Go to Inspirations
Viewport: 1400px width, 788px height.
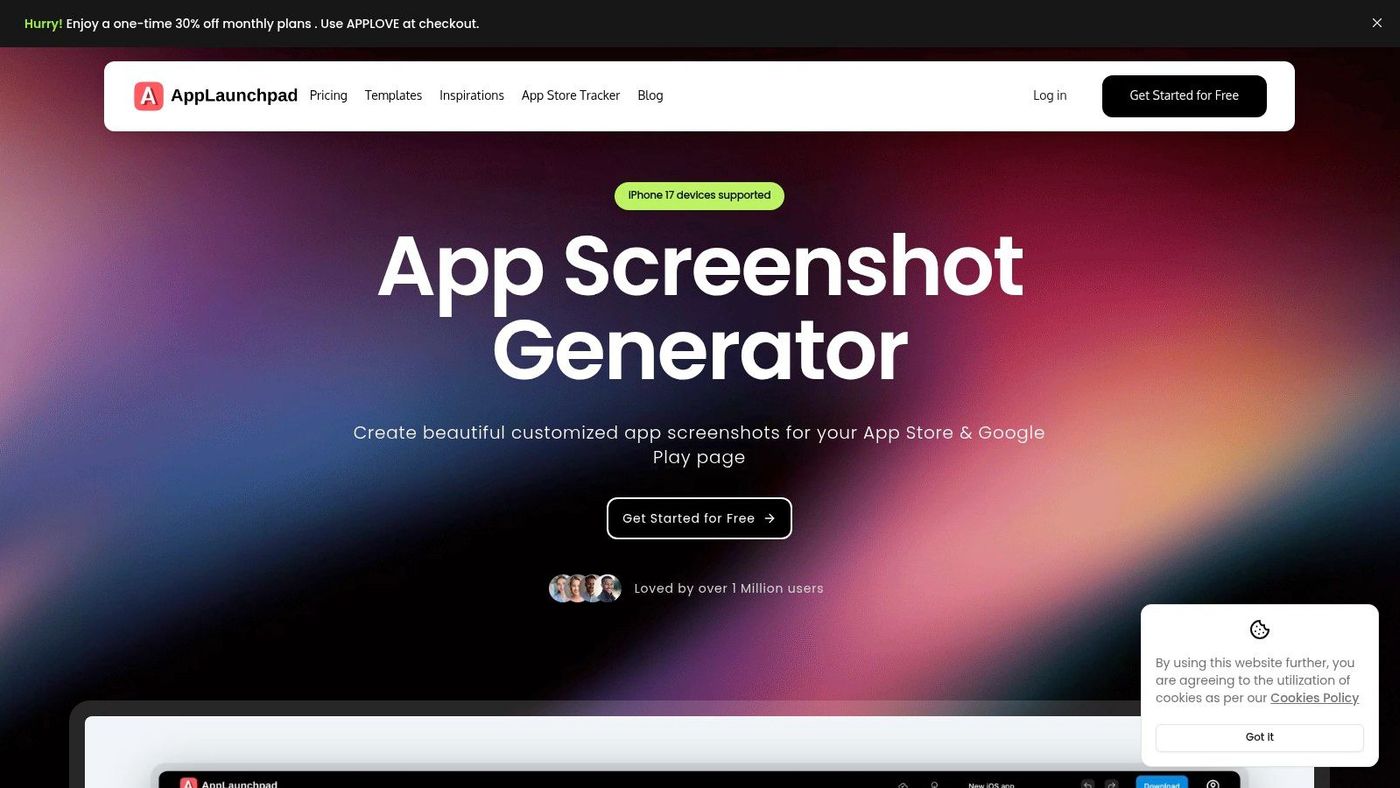point(472,96)
